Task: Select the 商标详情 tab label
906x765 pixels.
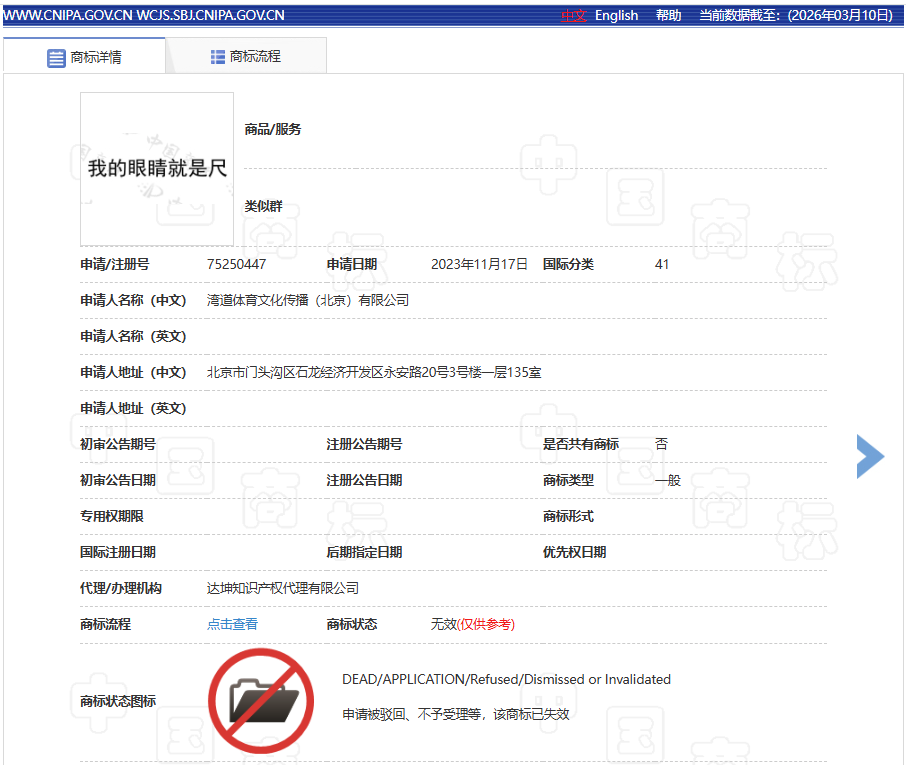Action: (96, 58)
